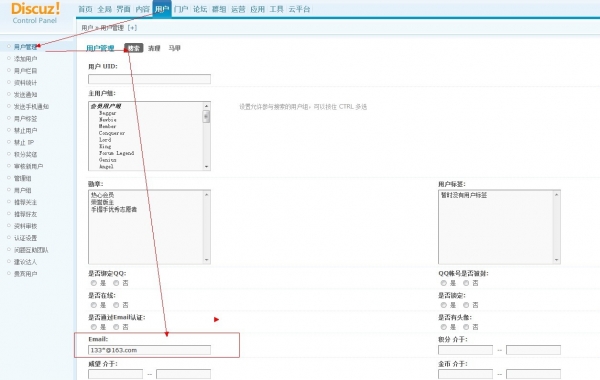Open the 应用 navigation tab

point(258,9)
